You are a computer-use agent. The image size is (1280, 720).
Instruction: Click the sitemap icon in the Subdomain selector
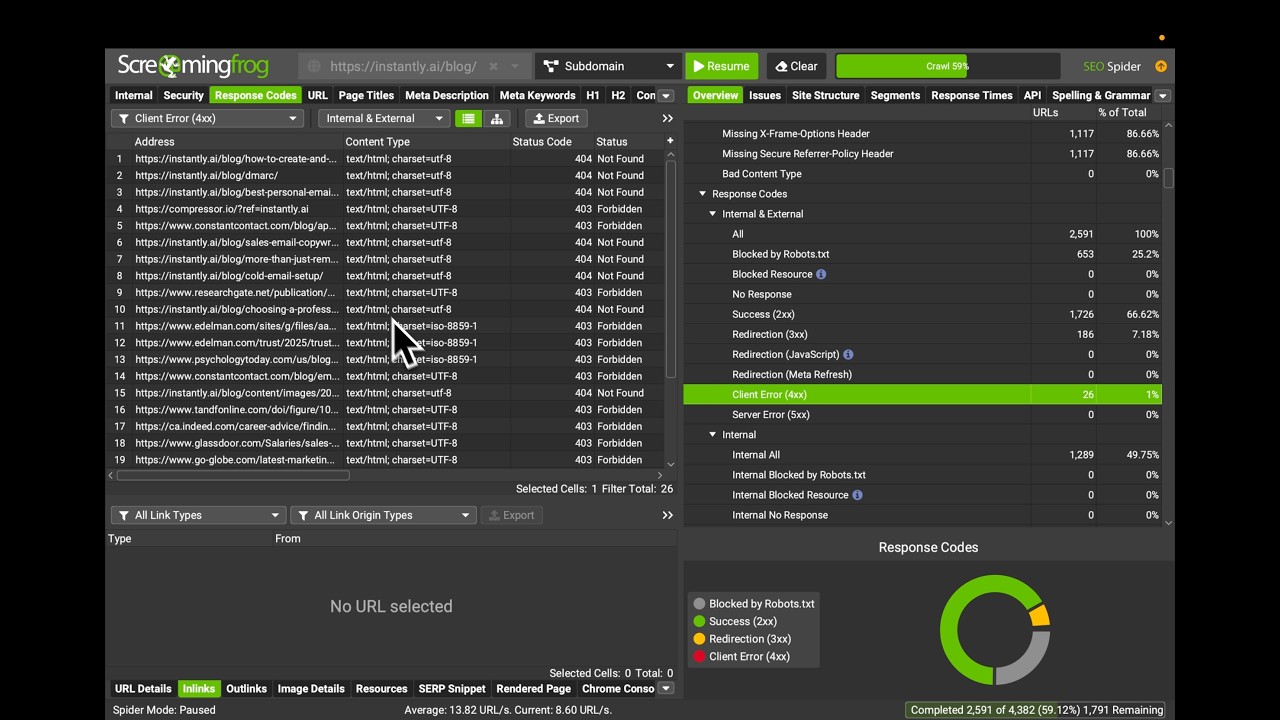click(551, 67)
